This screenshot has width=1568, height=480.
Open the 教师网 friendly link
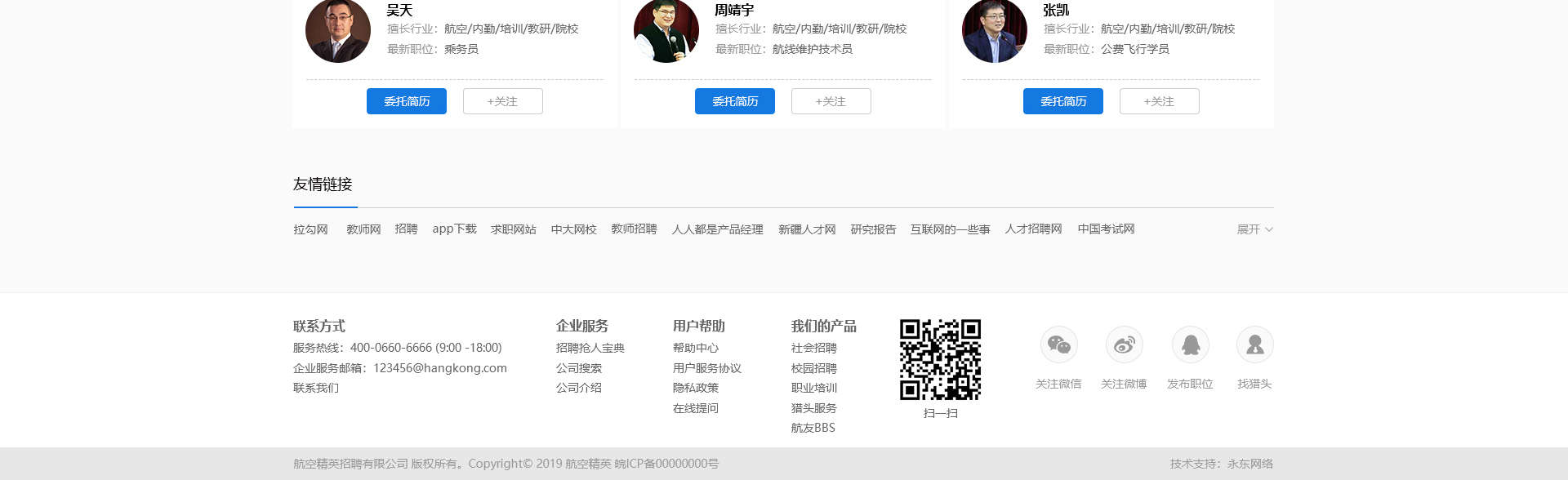tap(363, 229)
